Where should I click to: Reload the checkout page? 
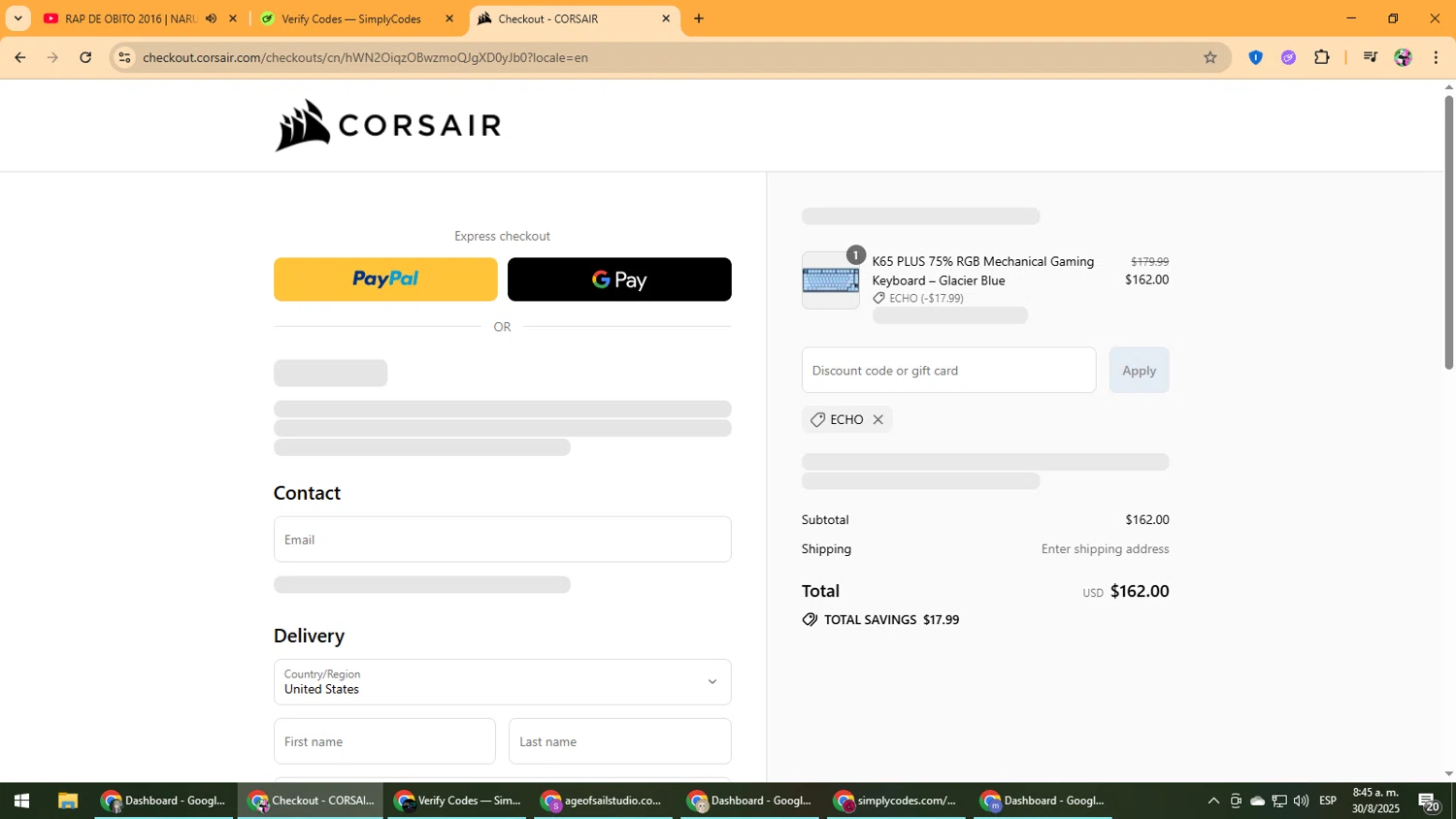85,57
